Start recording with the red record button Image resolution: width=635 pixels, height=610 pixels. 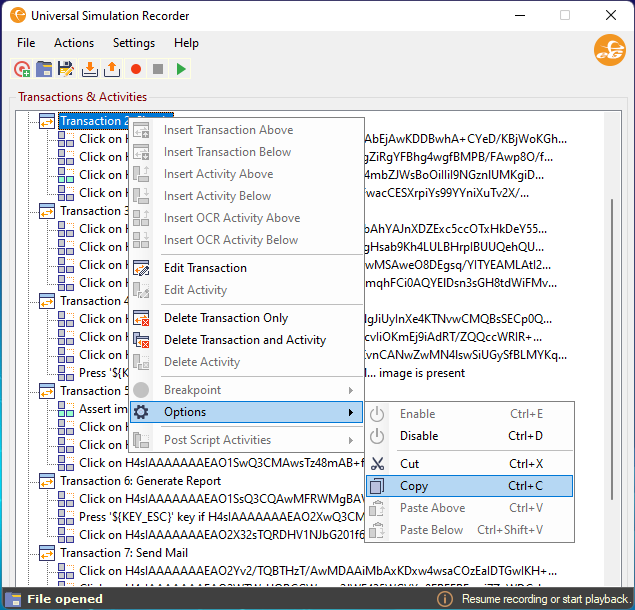tap(135, 69)
